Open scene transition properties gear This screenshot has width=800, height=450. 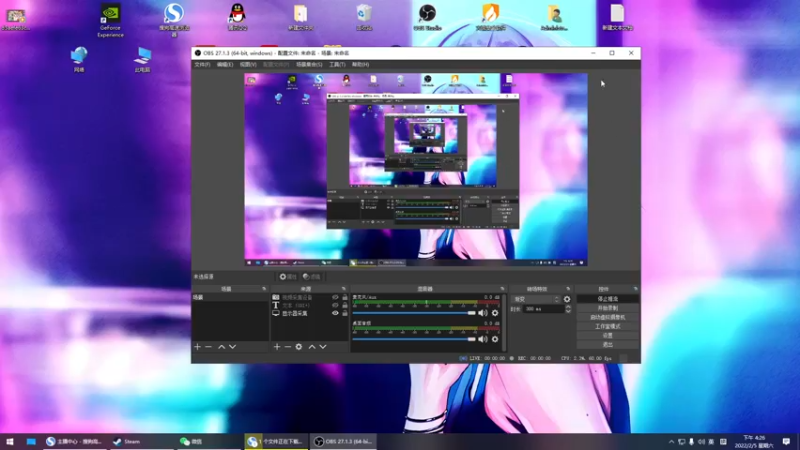pyautogui.click(x=567, y=299)
